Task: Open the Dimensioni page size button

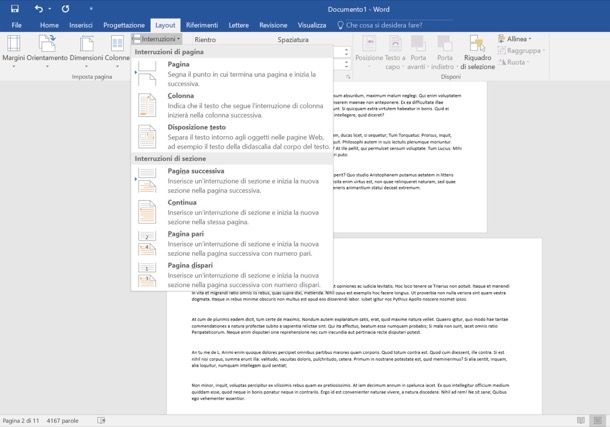Action: tap(86, 52)
